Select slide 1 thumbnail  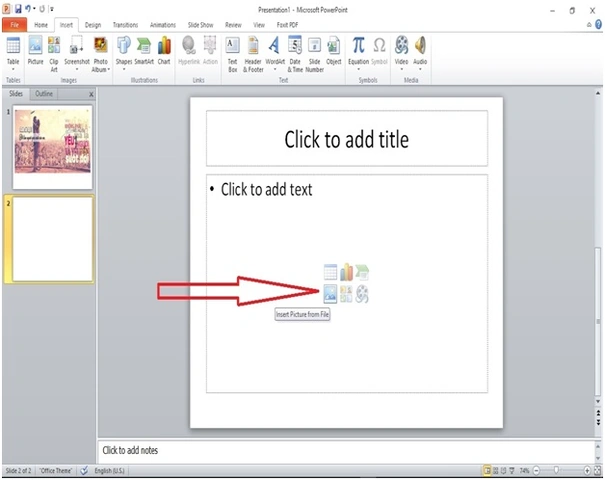click(52, 147)
